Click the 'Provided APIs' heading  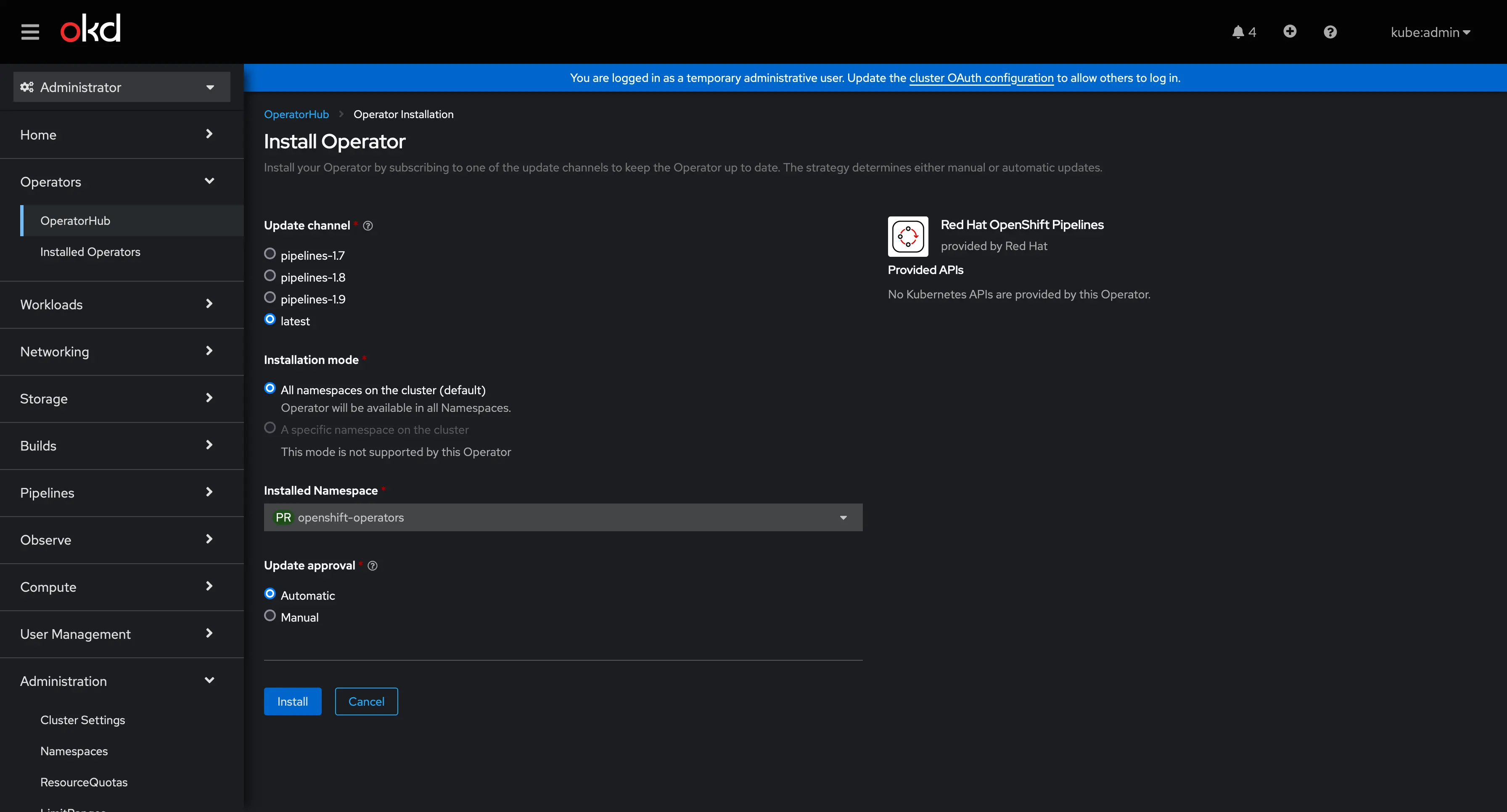[x=925, y=270]
